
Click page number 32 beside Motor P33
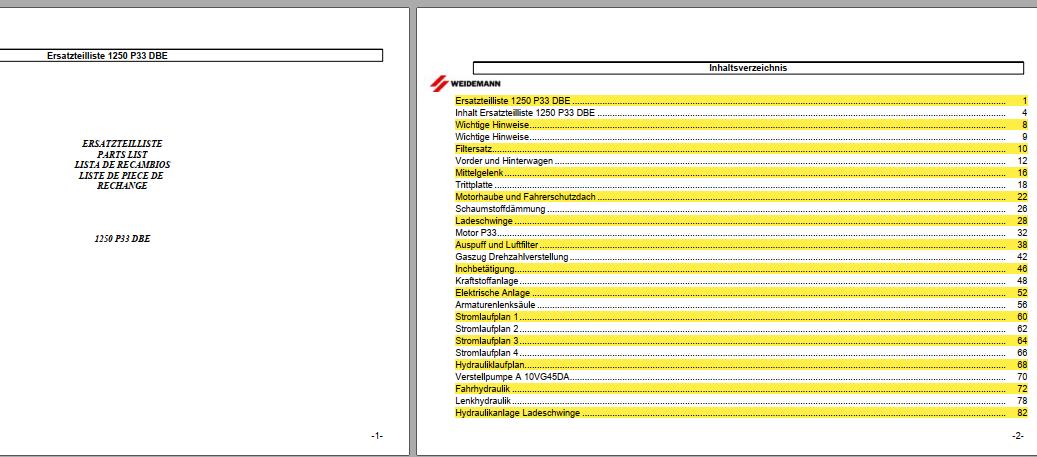1022,233
